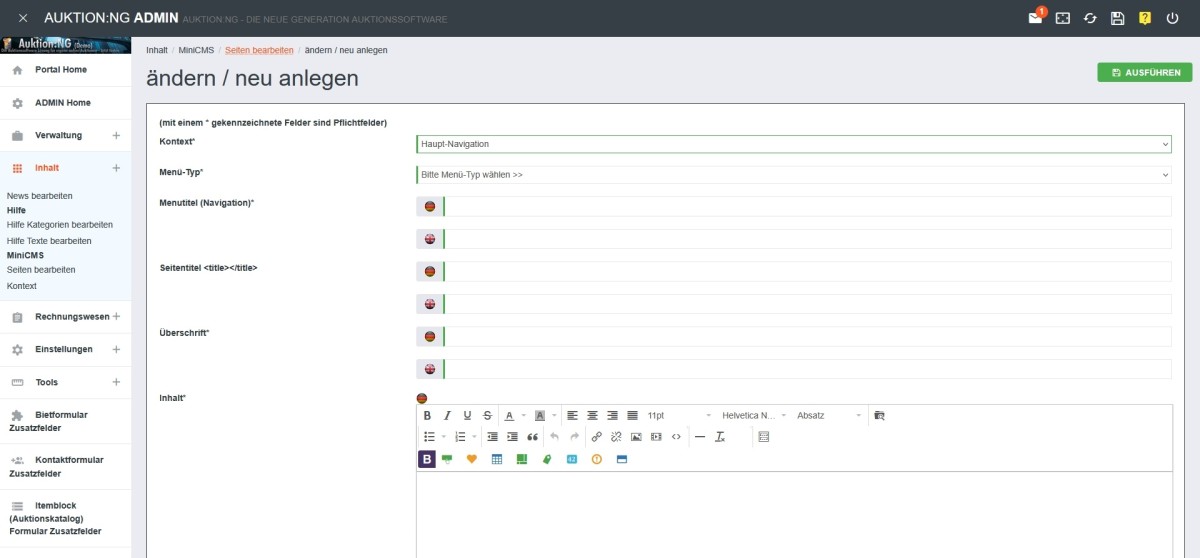Apply underline formatting in the editor
The width and height of the screenshot is (1200, 558).
pyautogui.click(x=467, y=415)
